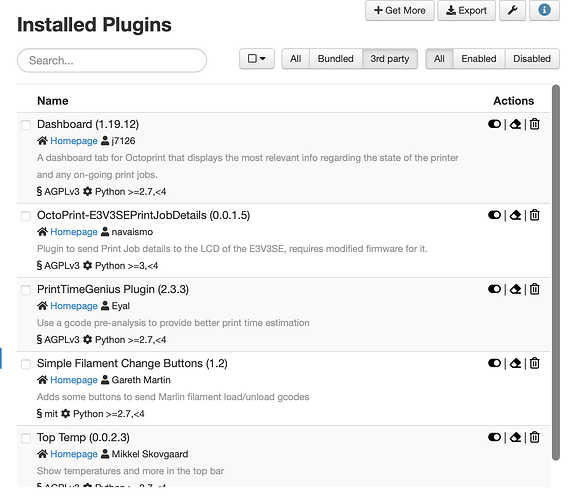The height and width of the screenshot is (500, 571).
Task: Click gear icon in Dashboard Python line
Action: [x=87, y=191]
